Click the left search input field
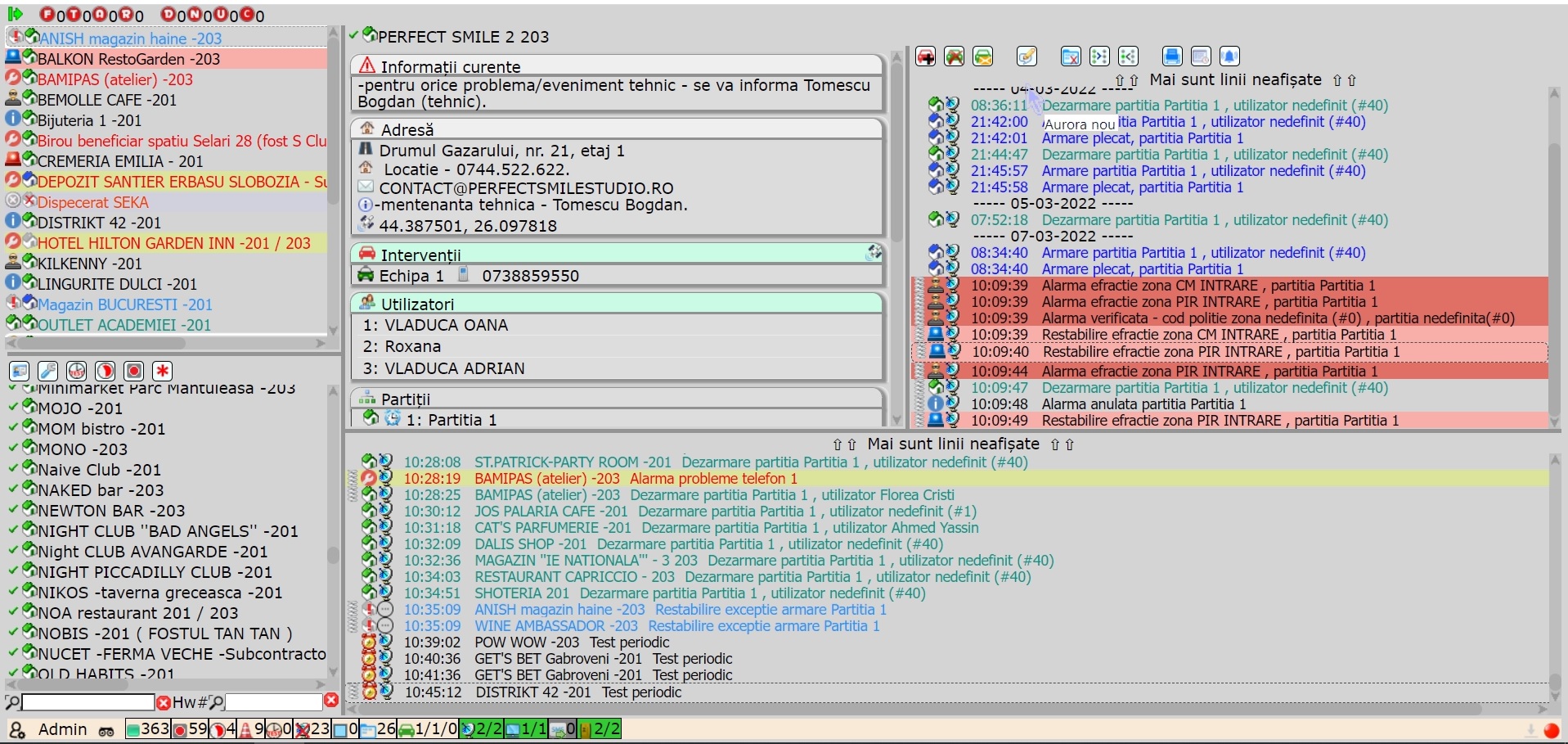 (x=88, y=702)
